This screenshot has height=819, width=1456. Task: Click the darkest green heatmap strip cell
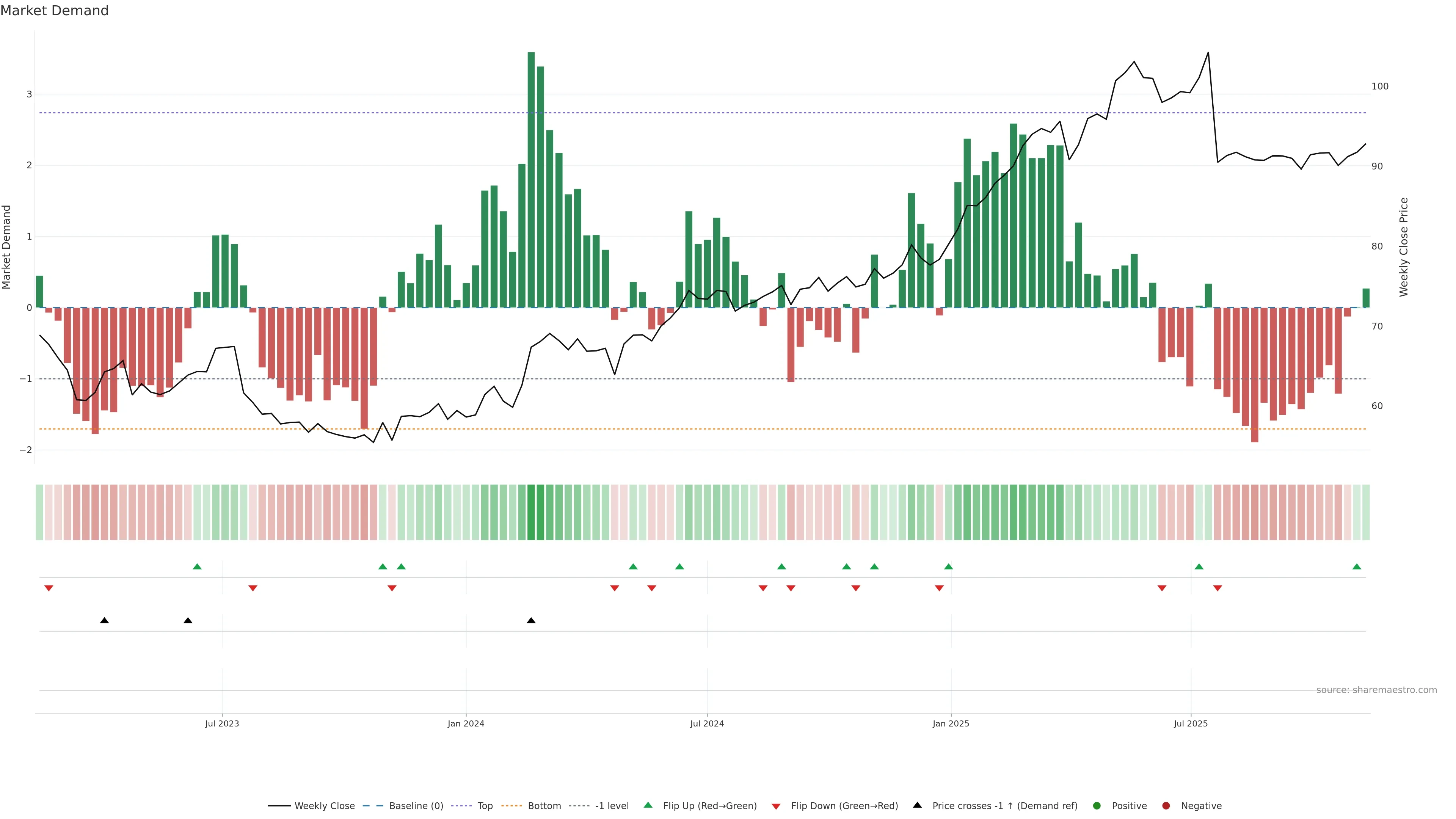(531, 512)
